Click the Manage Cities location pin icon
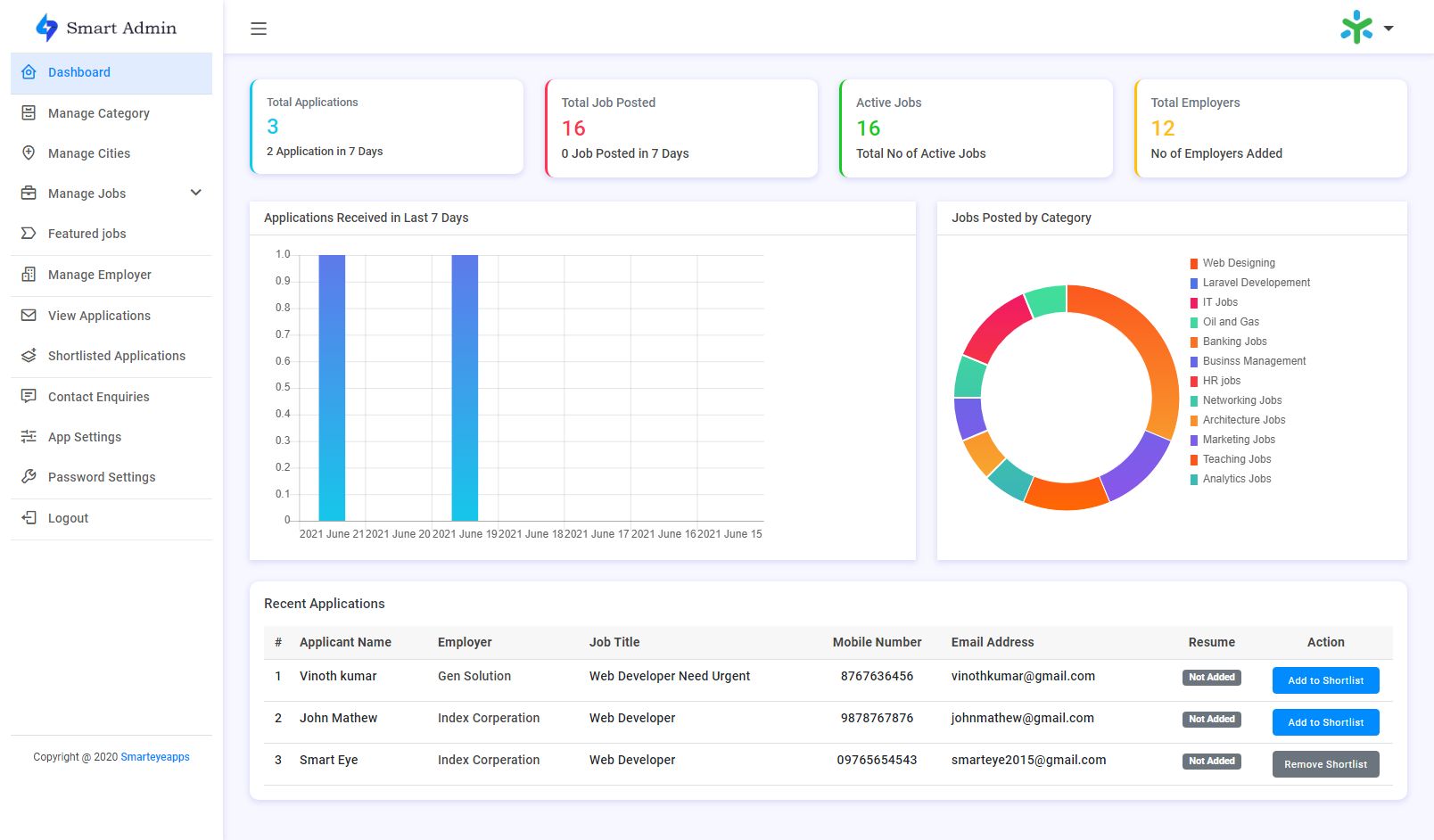Image resolution: width=1434 pixels, height=840 pixels. [29, 153]
